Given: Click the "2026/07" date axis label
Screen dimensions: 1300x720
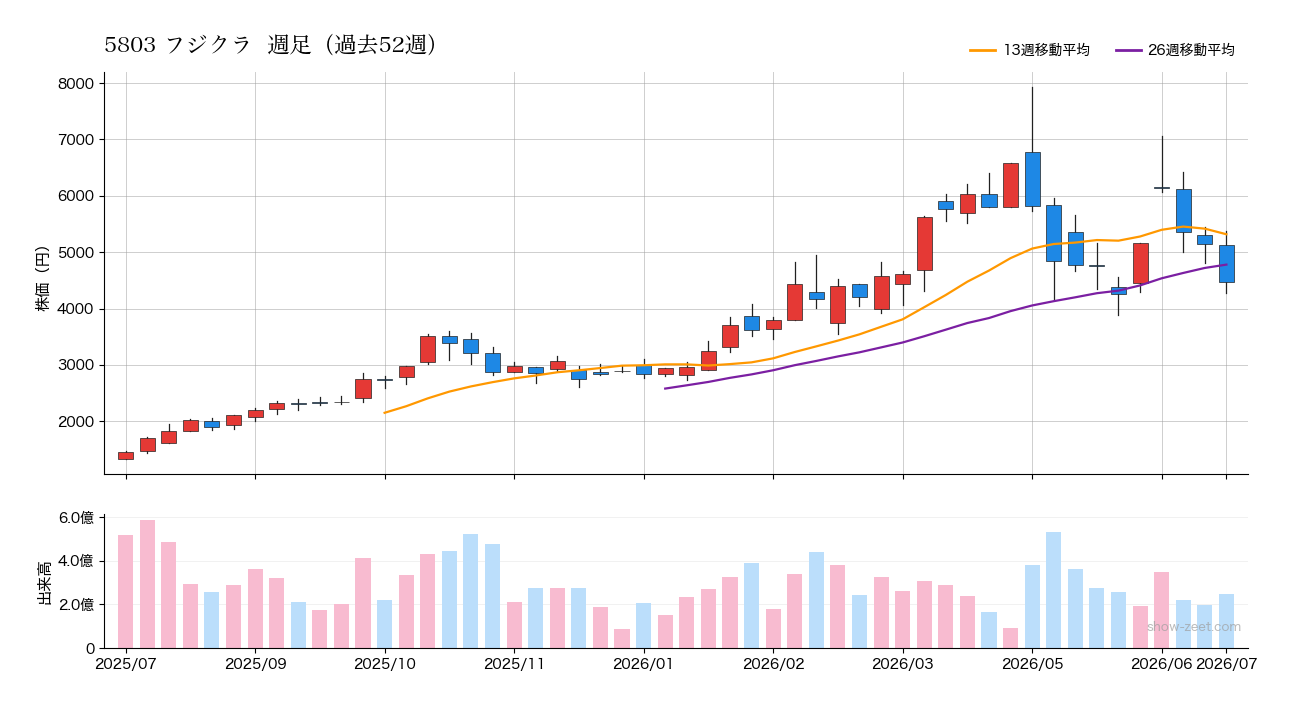Looking at the screenshot, I should [x=1227, y=663].
